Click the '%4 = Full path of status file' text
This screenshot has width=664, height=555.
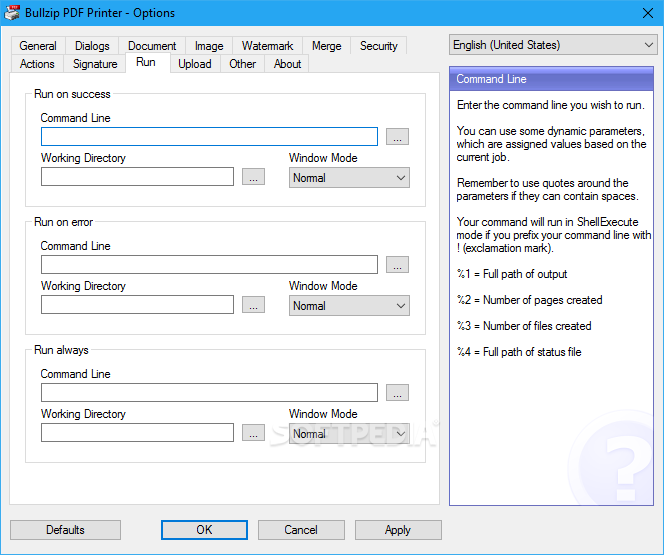click(519, 352)
